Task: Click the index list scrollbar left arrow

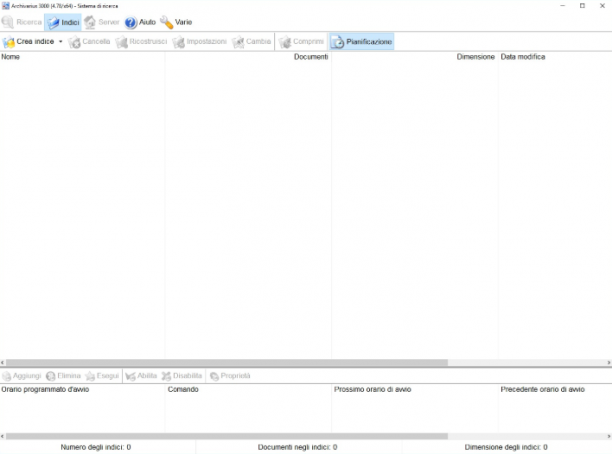Action: (x=3, y=363)
